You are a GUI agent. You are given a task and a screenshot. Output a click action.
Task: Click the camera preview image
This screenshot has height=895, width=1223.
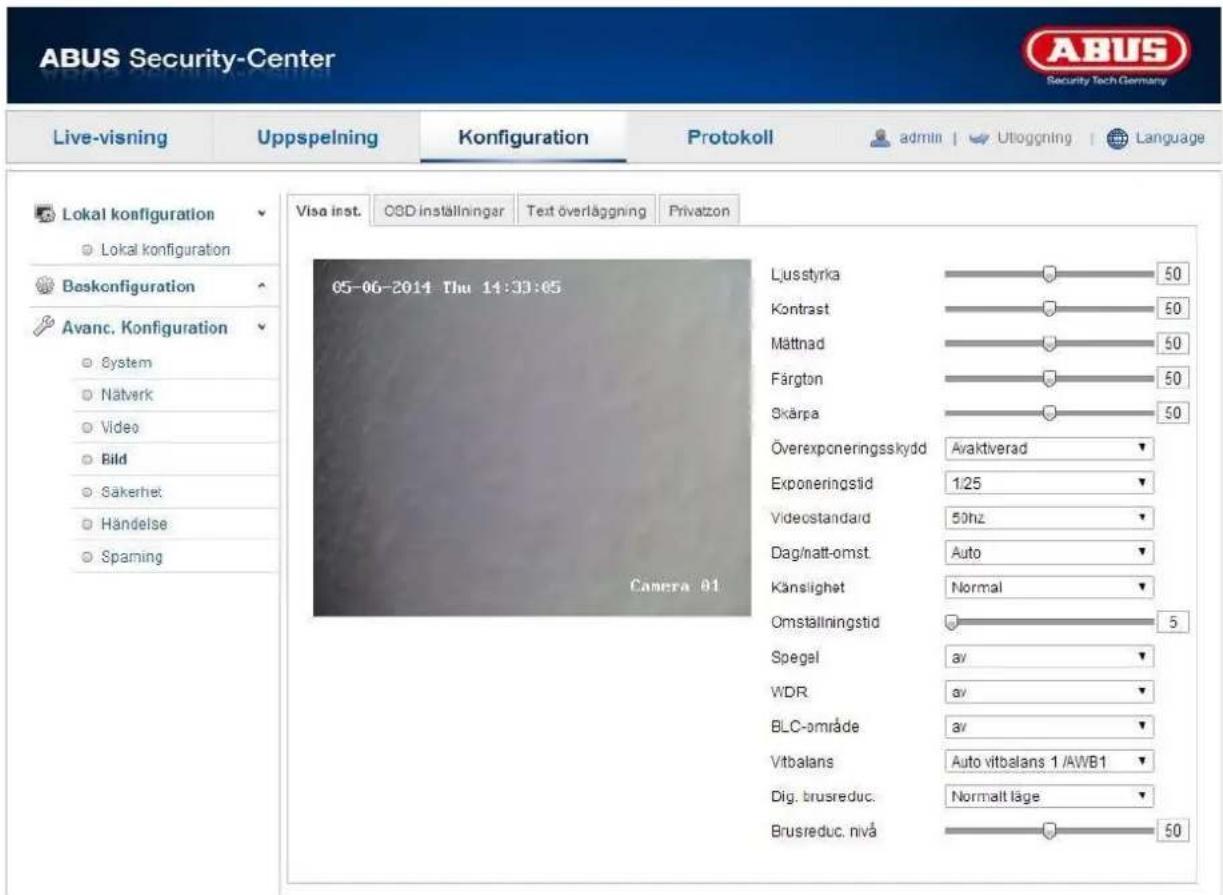click(532, 437)
